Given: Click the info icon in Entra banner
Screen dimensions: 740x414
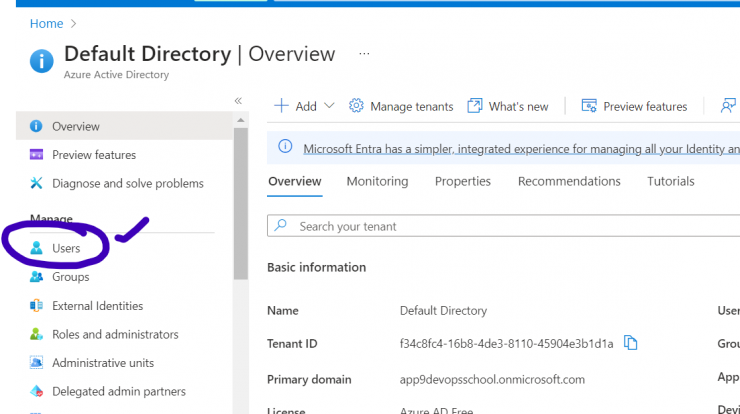Looking at the screenshot, I should 285,146.
